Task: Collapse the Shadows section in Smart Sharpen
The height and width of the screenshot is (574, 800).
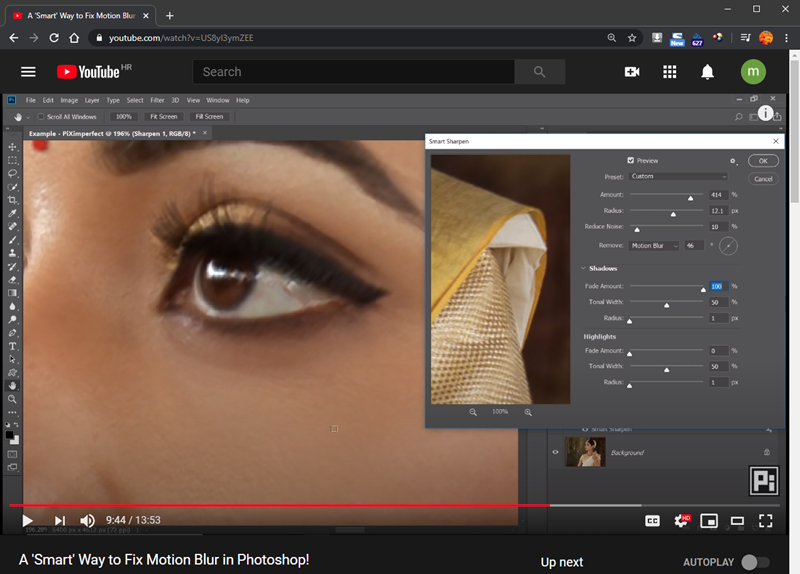Action: click(583, 268)
